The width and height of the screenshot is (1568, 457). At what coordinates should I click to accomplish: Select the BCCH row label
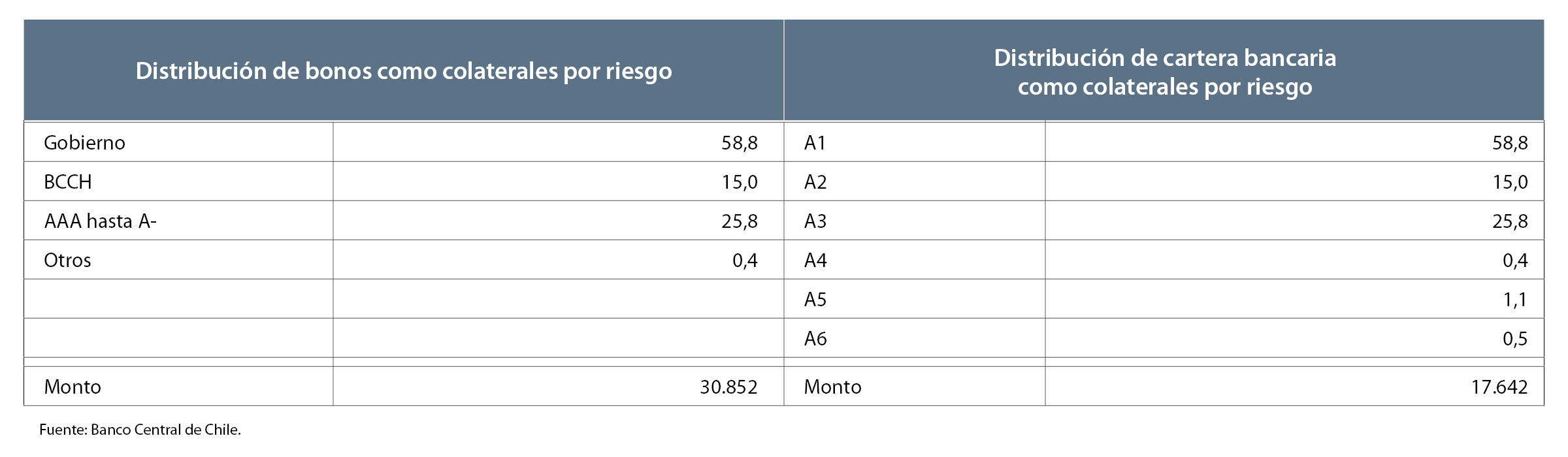click(x=68, y=181)
